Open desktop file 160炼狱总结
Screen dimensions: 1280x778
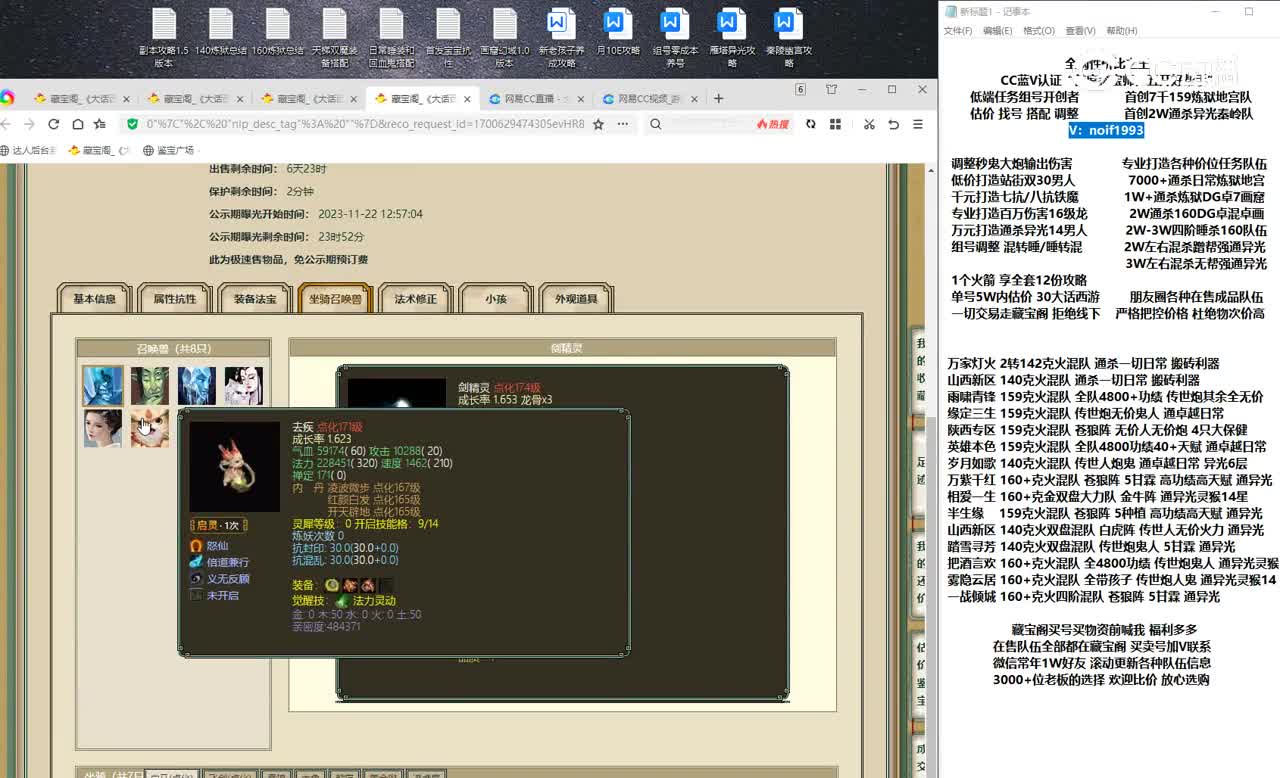(x=277, y=33)
